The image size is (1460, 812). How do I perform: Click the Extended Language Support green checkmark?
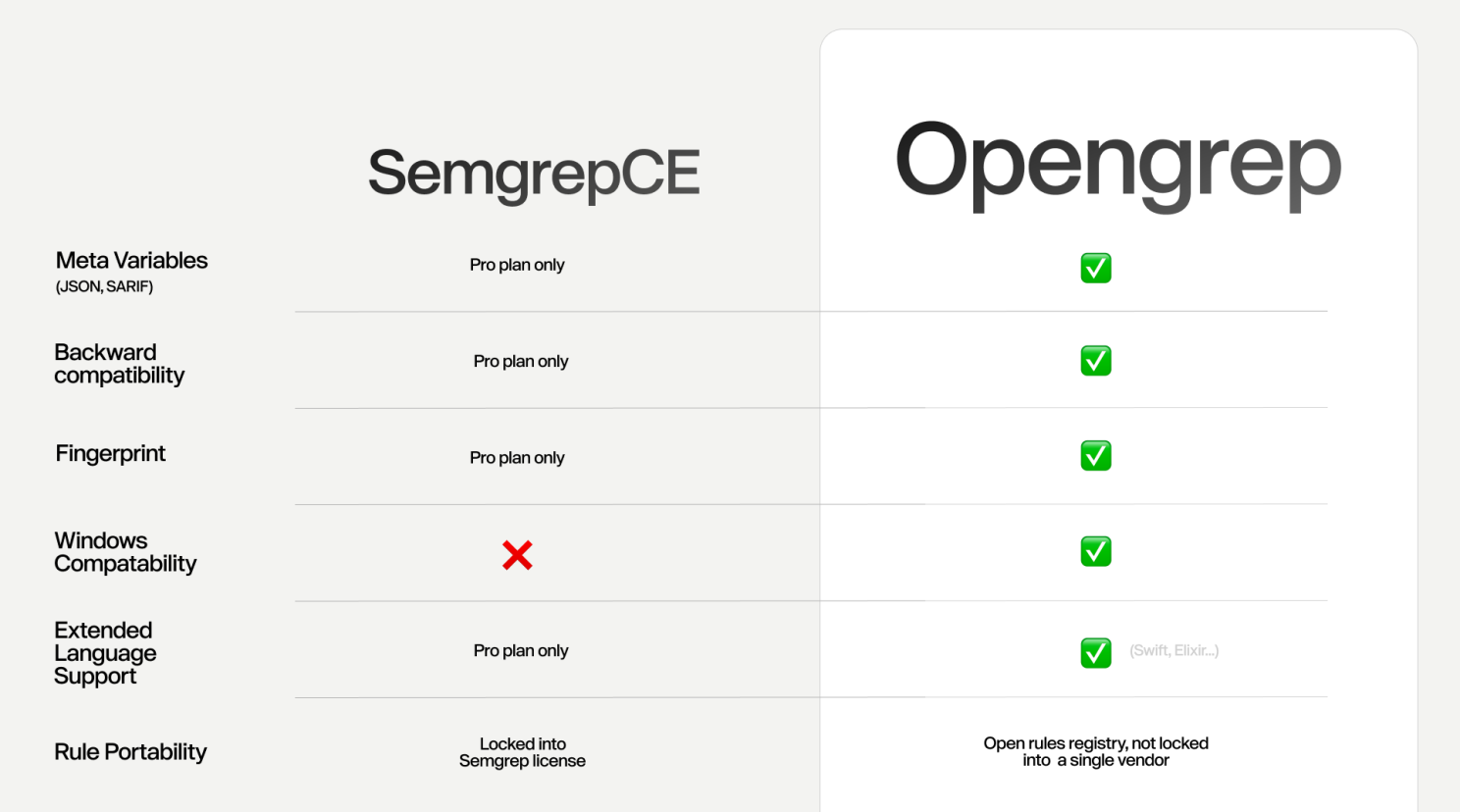coord(1096,652)
